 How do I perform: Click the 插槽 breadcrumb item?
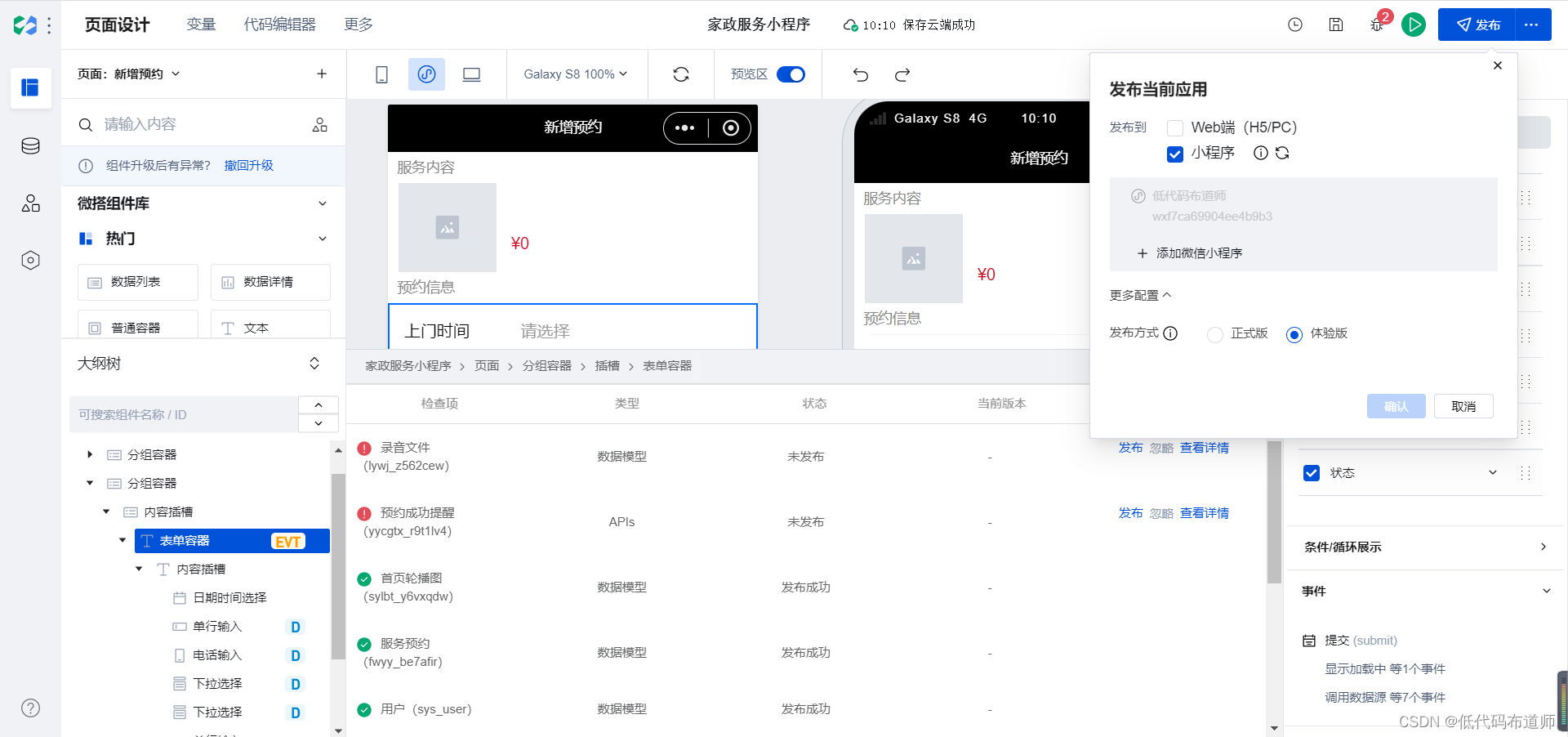coord(607,365)
